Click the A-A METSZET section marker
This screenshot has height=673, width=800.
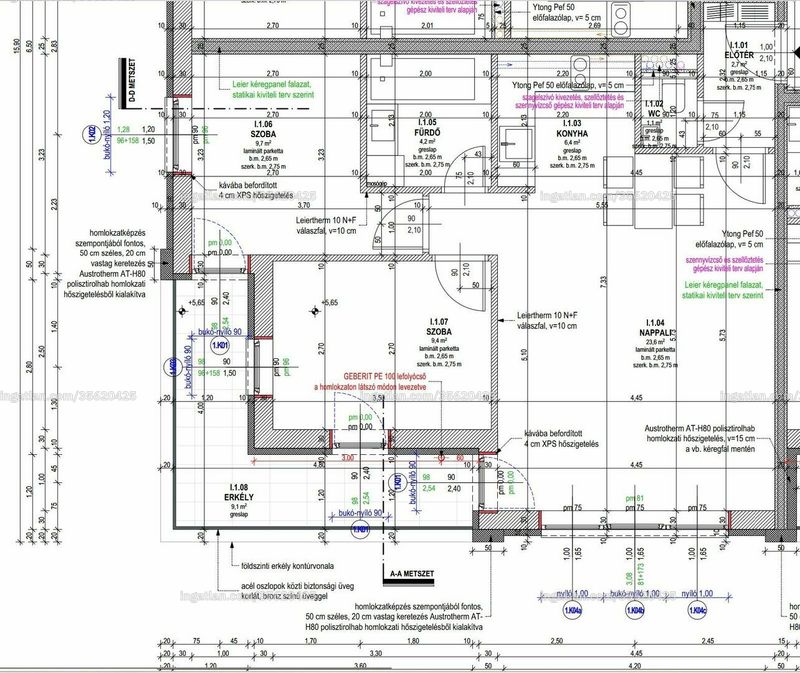point(409,575)
